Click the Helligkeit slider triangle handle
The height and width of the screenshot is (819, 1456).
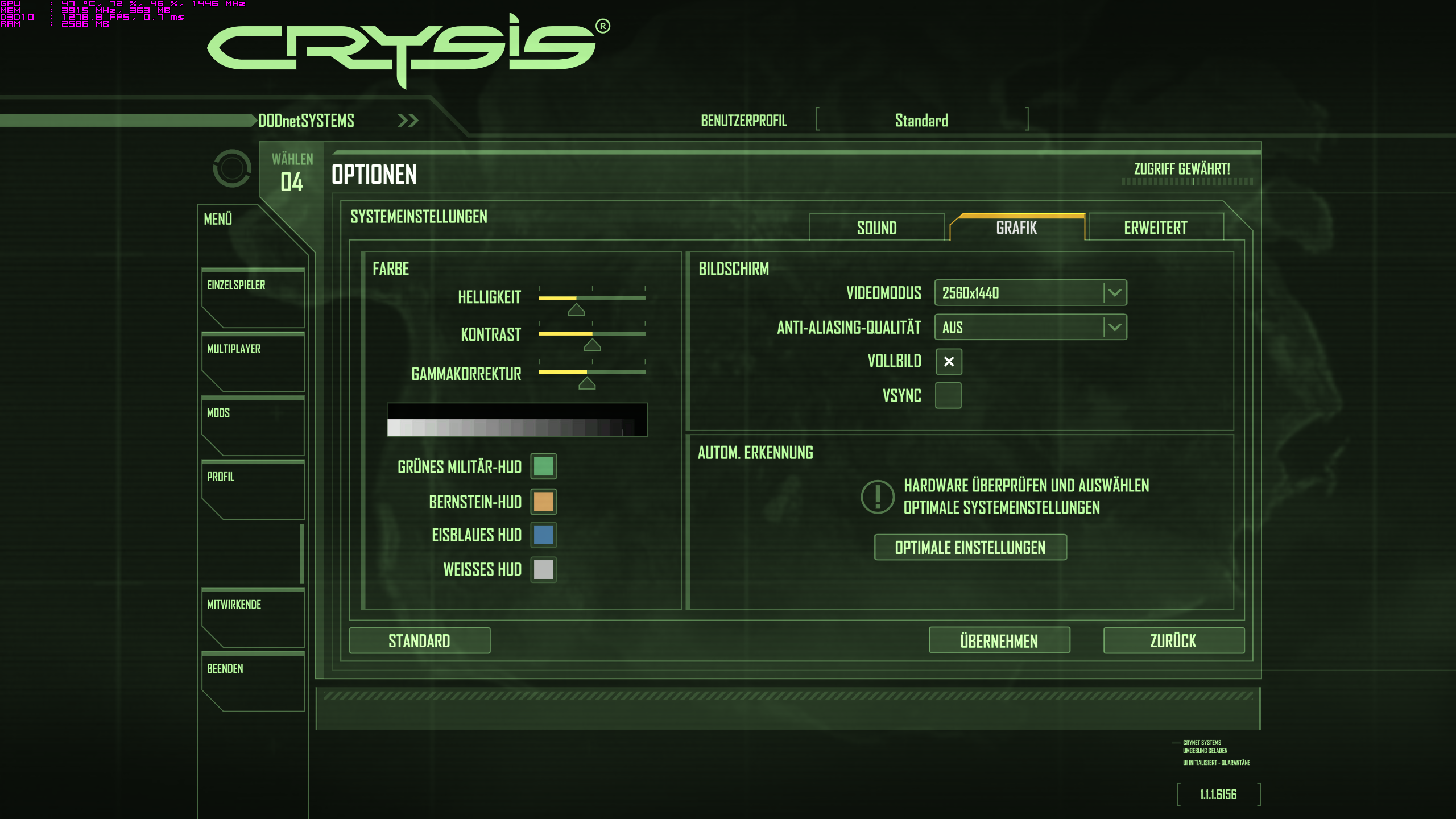pos(576,309)
